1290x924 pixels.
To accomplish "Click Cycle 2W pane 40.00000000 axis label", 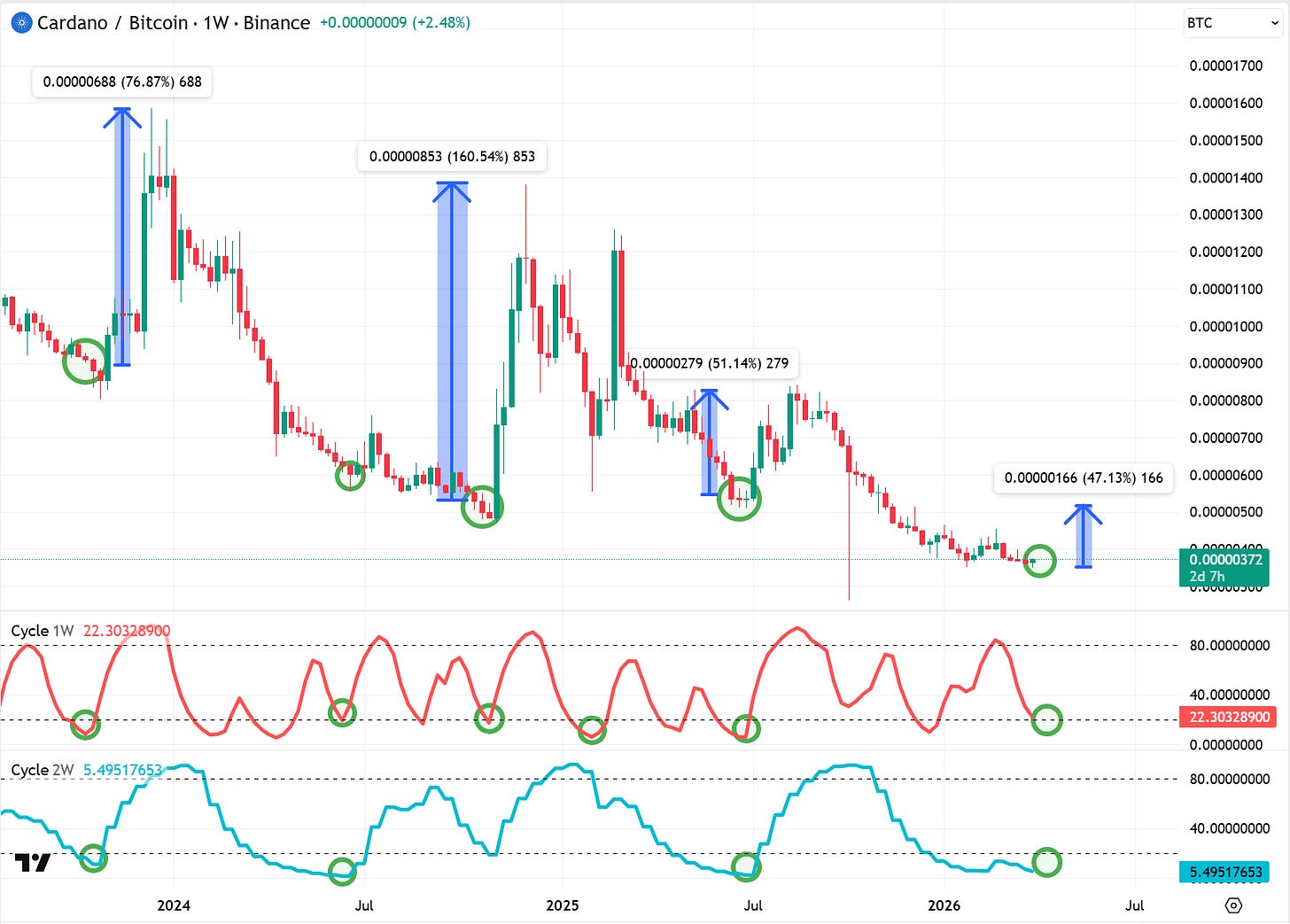I will pyautogui.click(x=1229, y=829).
